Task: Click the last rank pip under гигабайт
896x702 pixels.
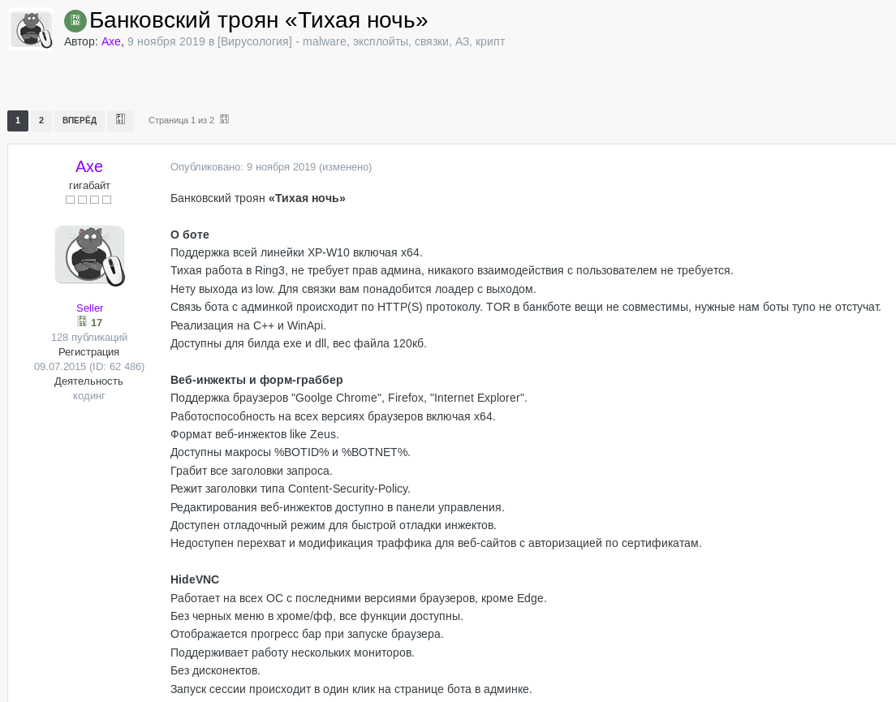Action: [107, 200]
